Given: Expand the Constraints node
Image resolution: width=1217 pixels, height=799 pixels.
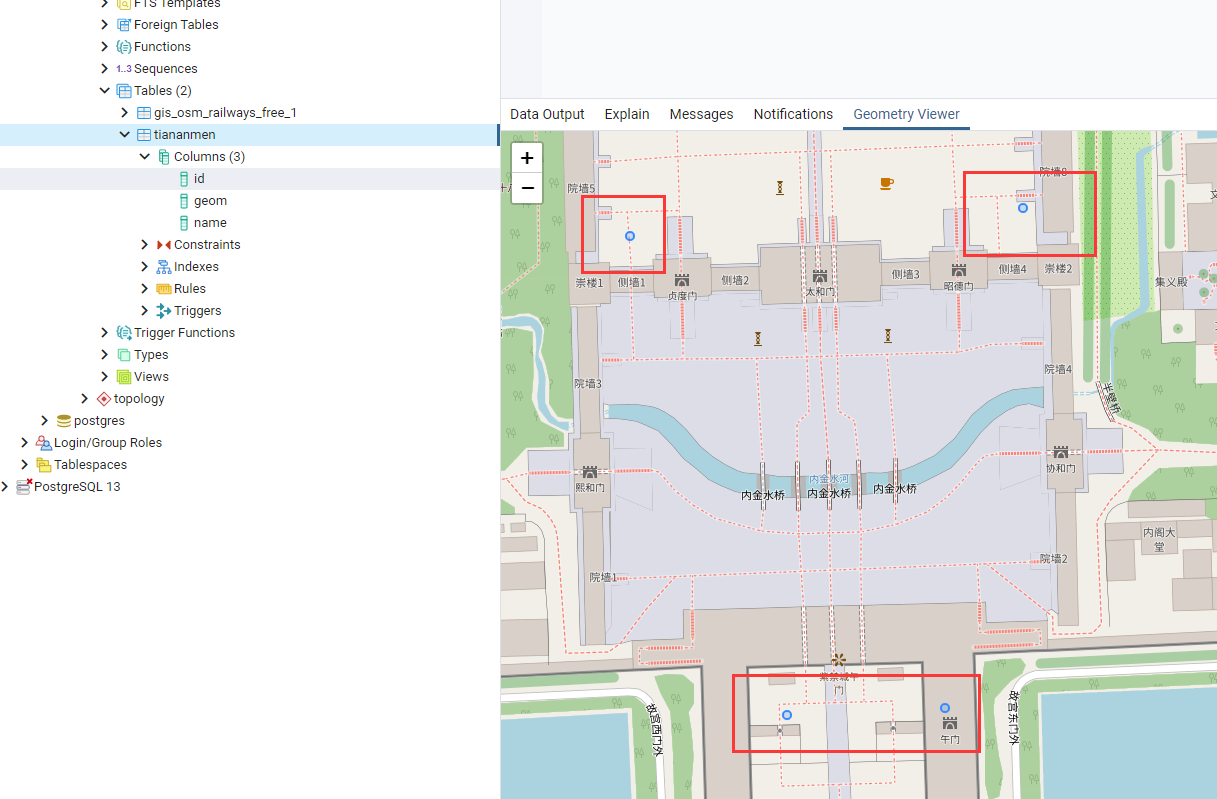Looking at the screenshot, I should click(x=145, y=245).
